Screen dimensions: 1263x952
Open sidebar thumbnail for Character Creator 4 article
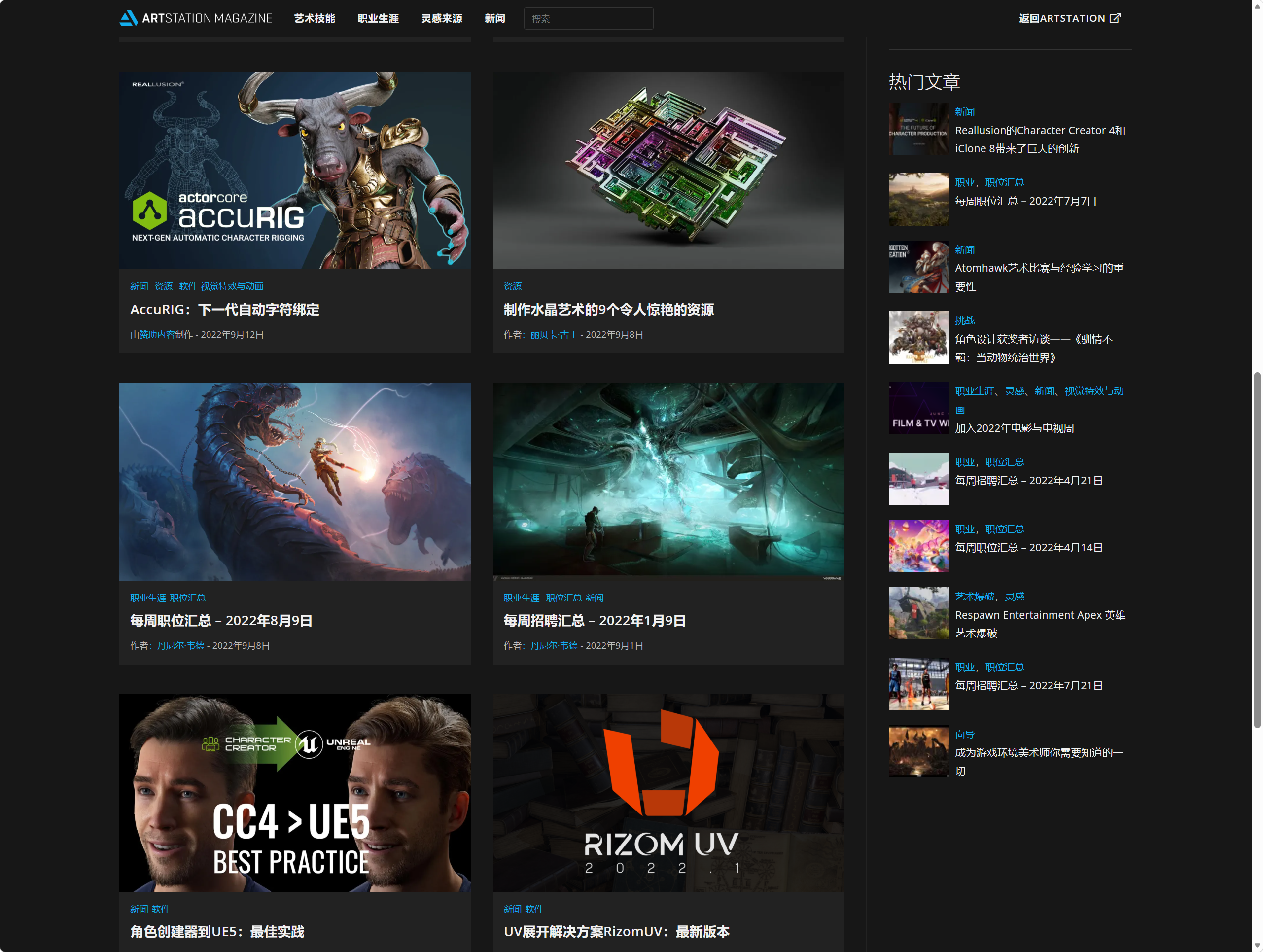pyautogui.click(x=918, y=129)
